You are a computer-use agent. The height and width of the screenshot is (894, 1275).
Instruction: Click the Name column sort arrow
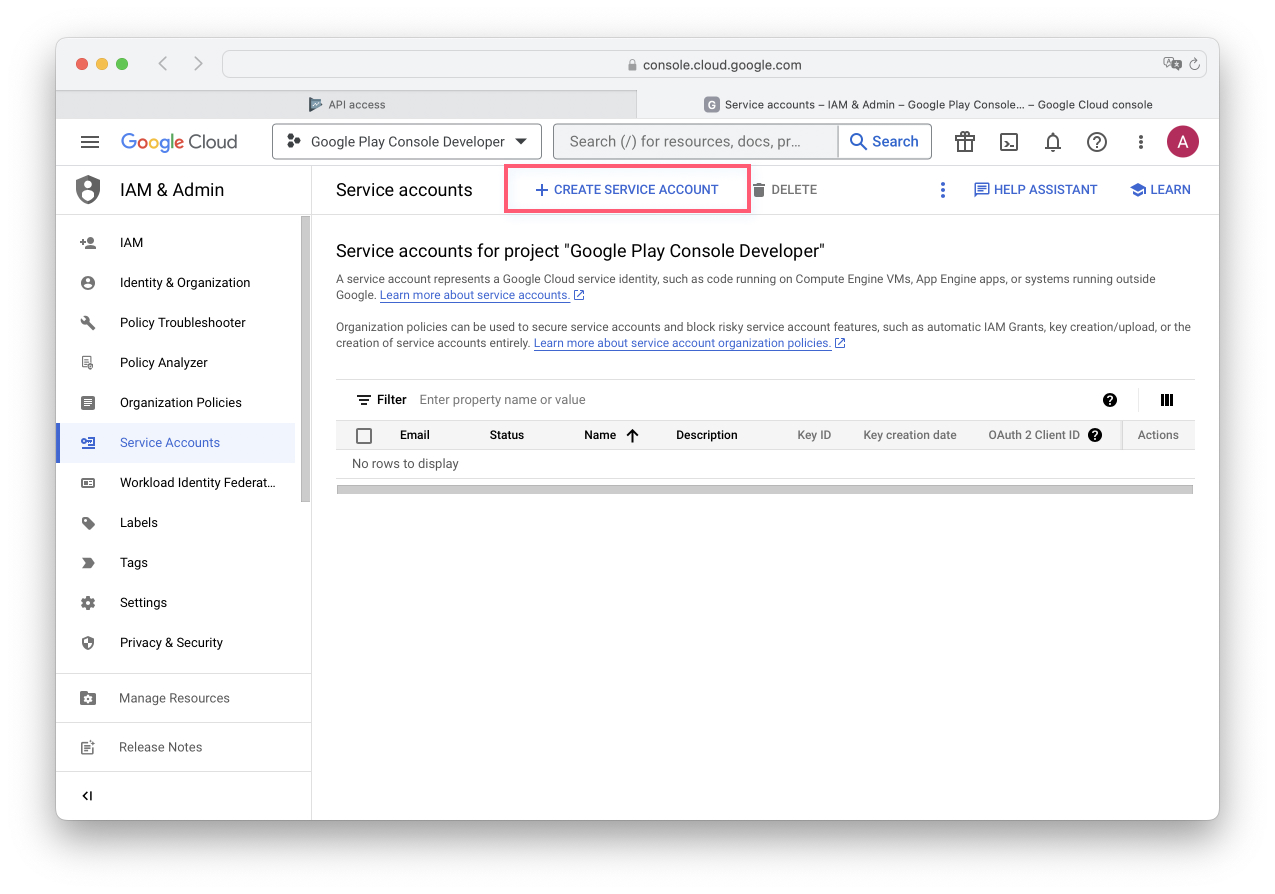coord(632,435)
